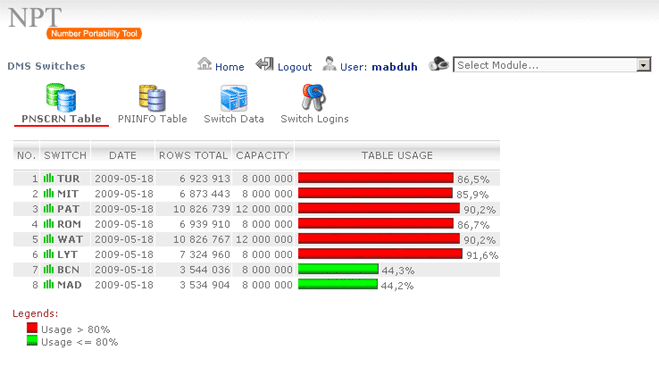
Task: Click the user profile icon beside mabduh
Action: tap(330, 64)
